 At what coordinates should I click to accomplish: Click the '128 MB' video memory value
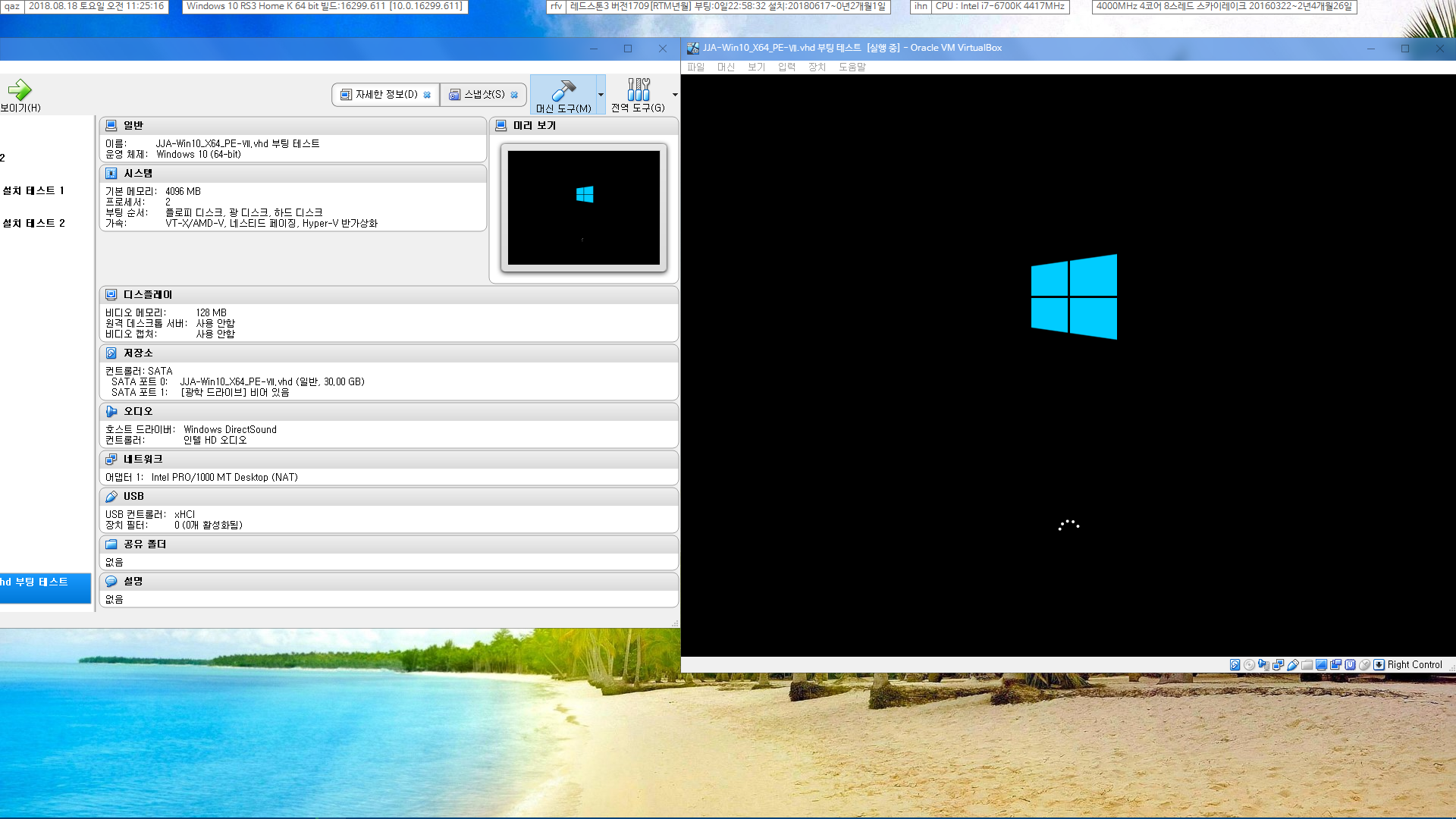211,312
